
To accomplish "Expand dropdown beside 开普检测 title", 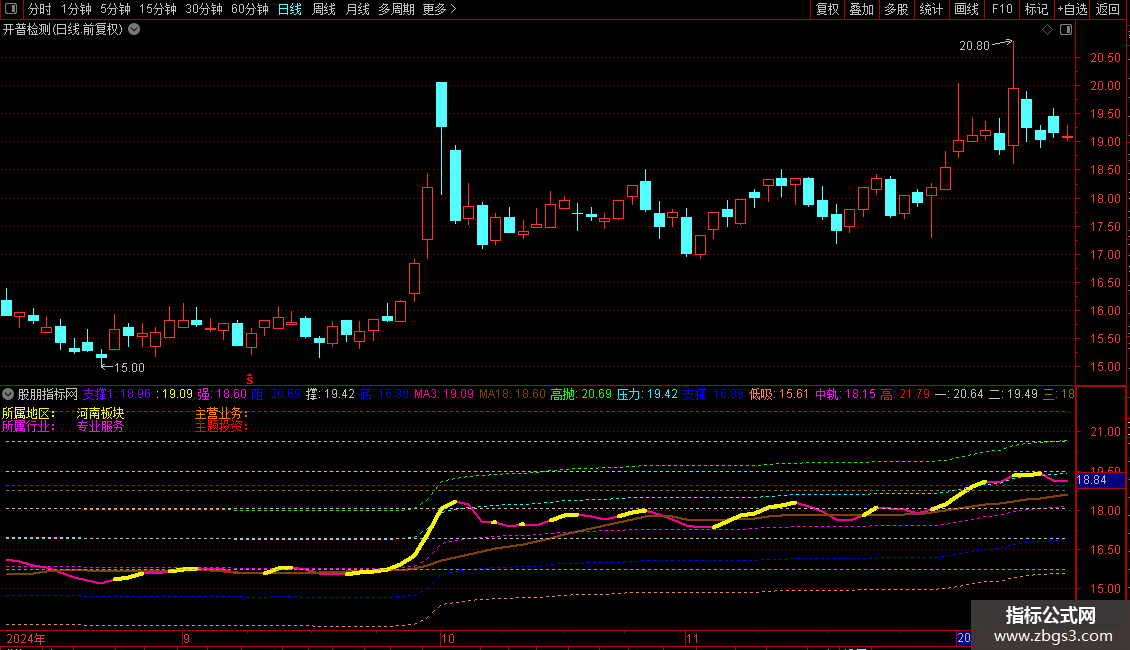I will pyautogui.click(x=134, y=30).
